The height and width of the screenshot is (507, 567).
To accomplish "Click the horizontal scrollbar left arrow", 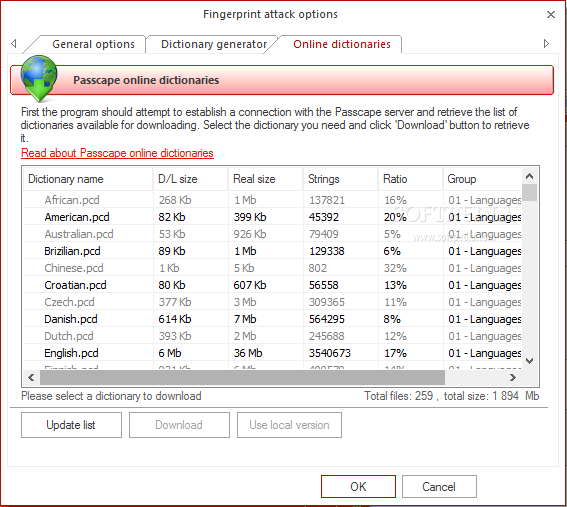I will [31, 378].
